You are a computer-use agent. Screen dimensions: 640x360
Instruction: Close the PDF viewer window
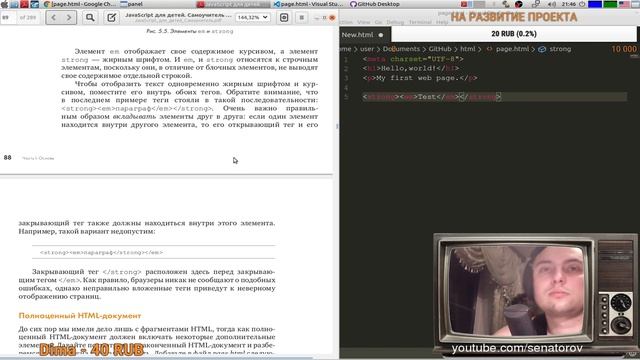point(332,18)
